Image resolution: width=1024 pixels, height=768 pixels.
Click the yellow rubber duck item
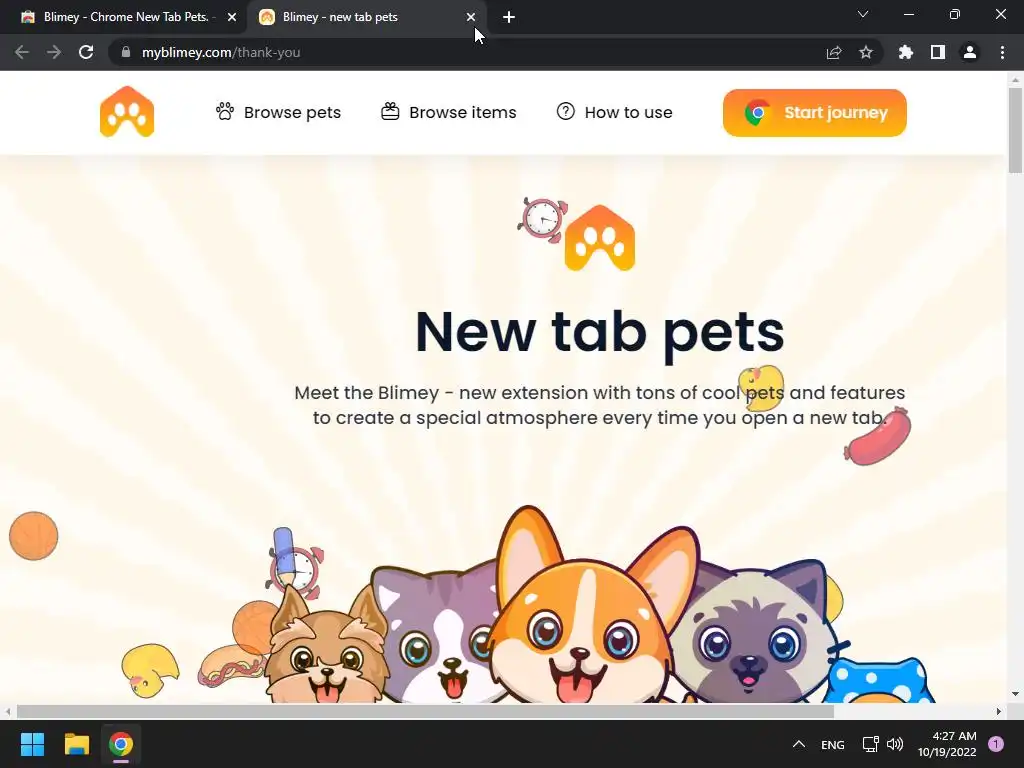pyautogui.click(x=150, y=669)
